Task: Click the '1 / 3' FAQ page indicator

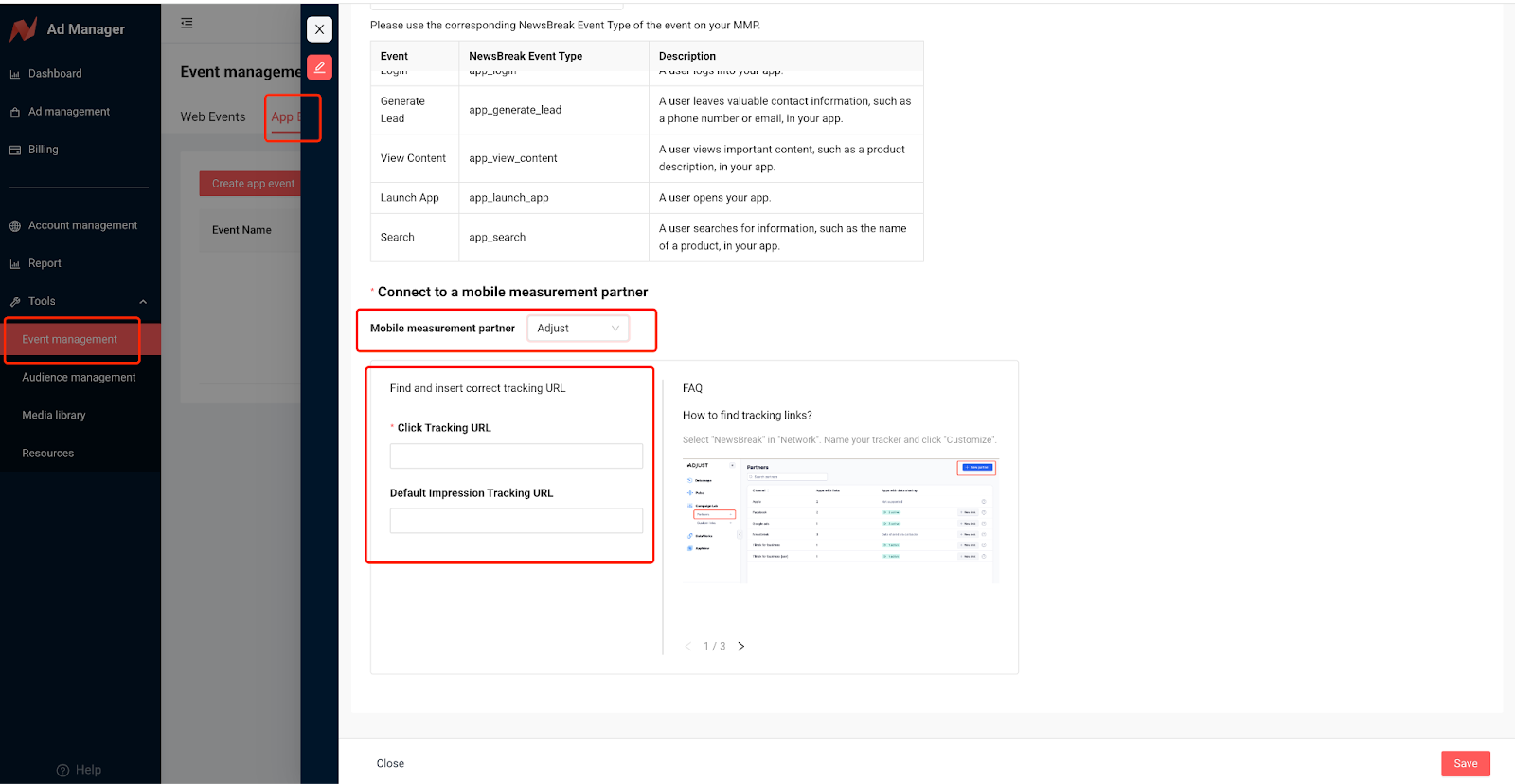Action: click(714, 646)
